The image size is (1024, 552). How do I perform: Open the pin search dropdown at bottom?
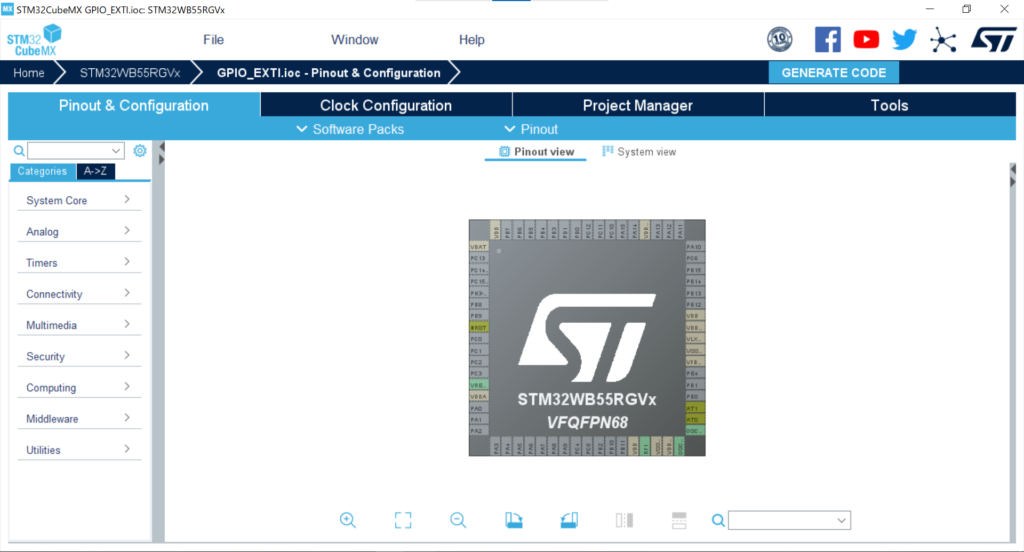tap(790, 521)
